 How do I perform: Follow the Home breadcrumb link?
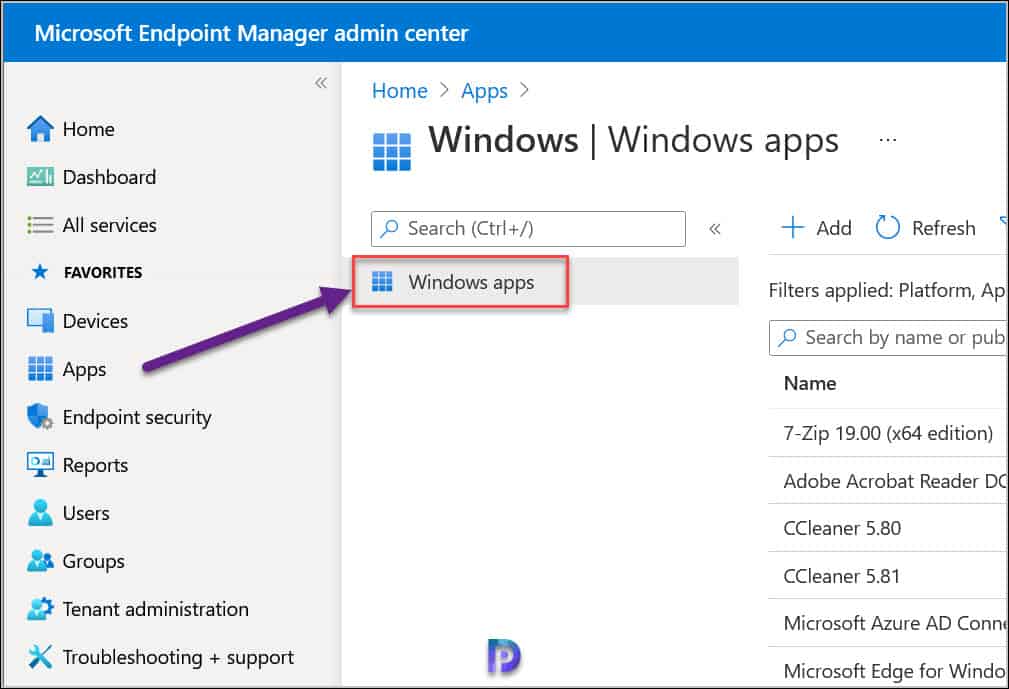400,91
